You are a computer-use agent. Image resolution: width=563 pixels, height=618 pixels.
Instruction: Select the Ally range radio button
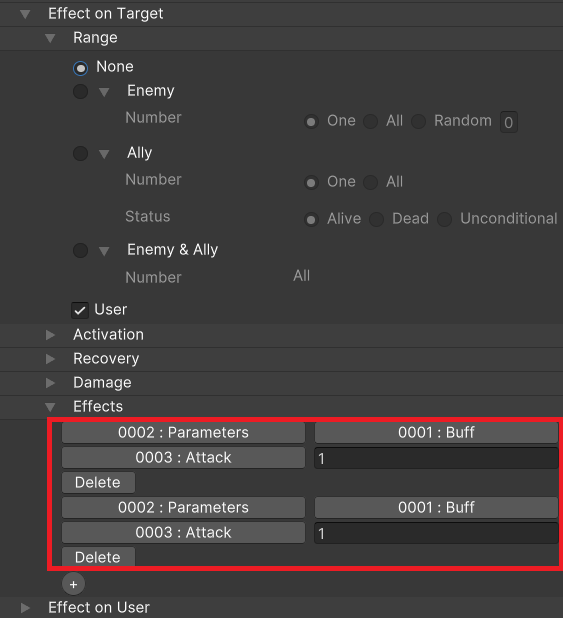click(x=80, y=153)
